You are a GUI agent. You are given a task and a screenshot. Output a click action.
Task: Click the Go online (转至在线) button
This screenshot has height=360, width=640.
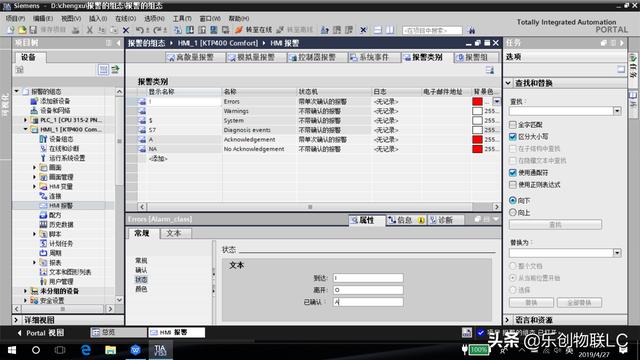coord(253,30)
